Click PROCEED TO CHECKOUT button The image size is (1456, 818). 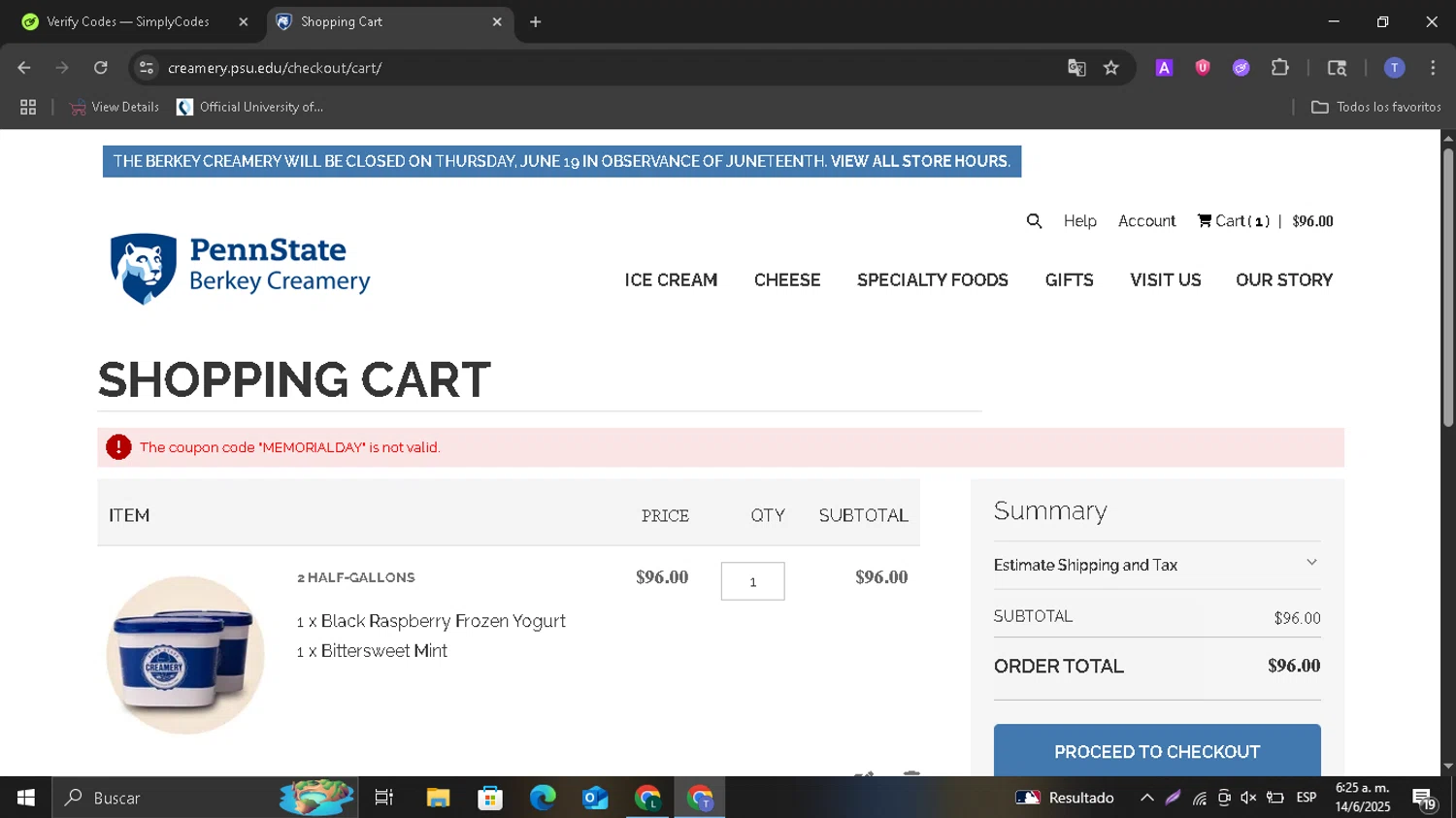tap(1157, 750)
